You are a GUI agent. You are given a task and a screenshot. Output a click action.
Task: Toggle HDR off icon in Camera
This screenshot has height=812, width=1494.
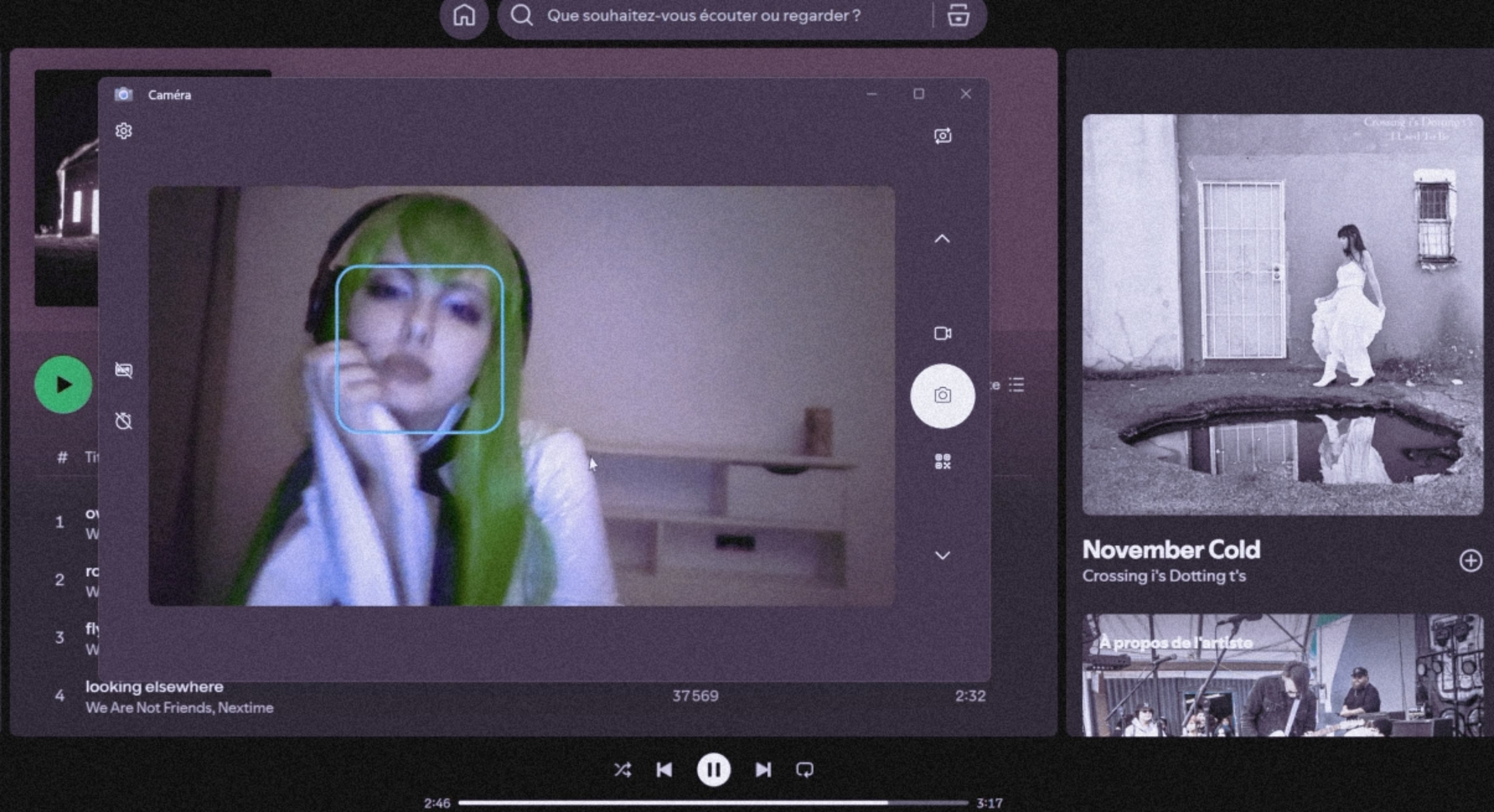click(123, 370)
